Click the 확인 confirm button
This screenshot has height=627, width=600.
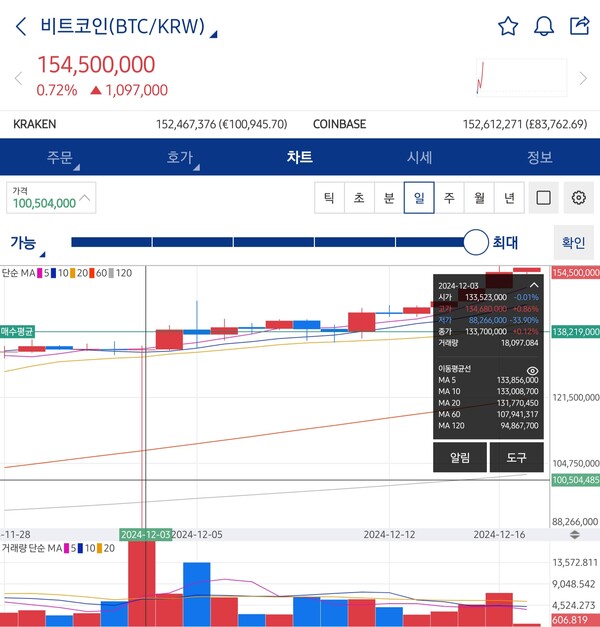[574, 242]
